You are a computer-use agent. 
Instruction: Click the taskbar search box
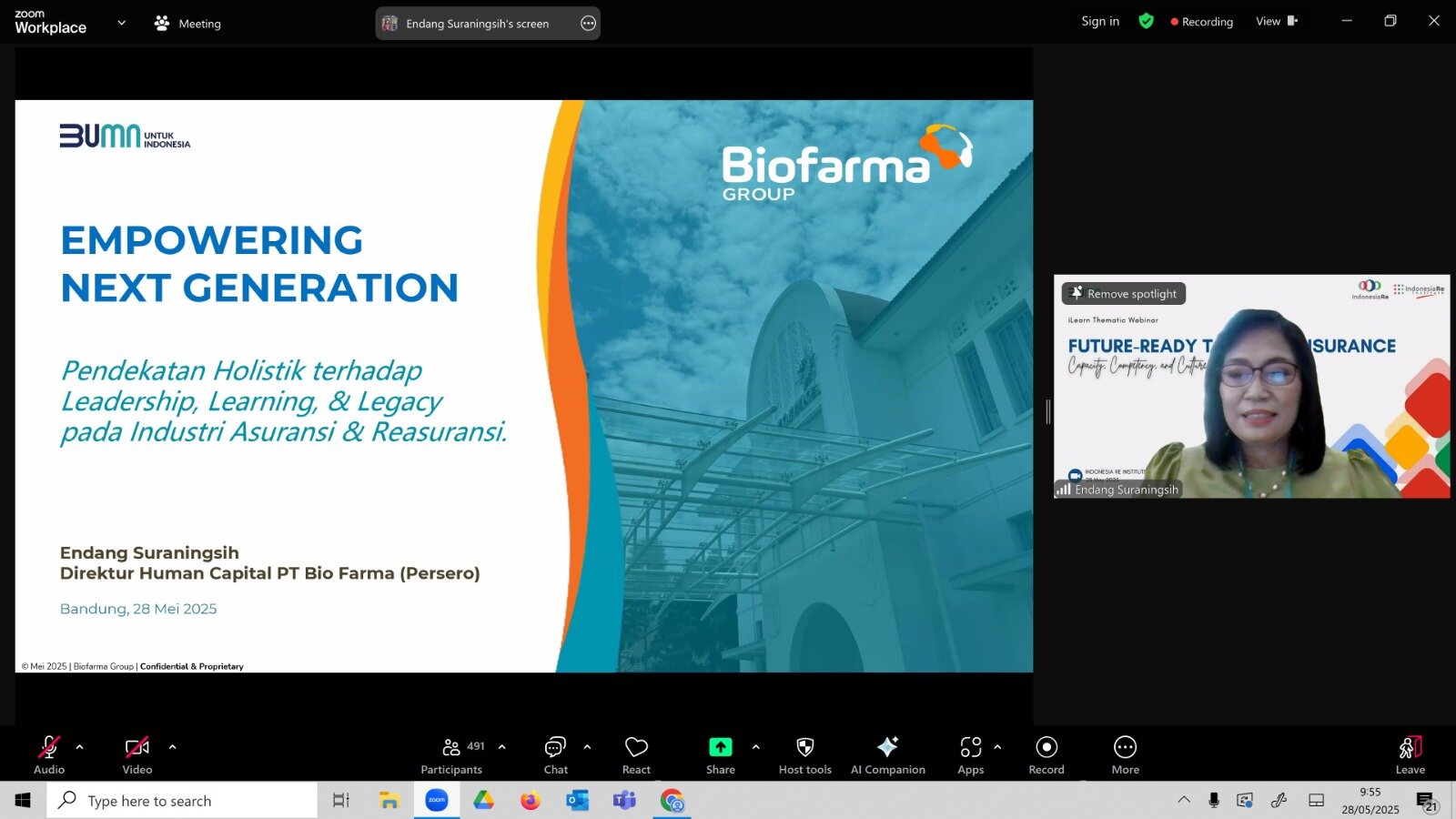tap(182, 801)
